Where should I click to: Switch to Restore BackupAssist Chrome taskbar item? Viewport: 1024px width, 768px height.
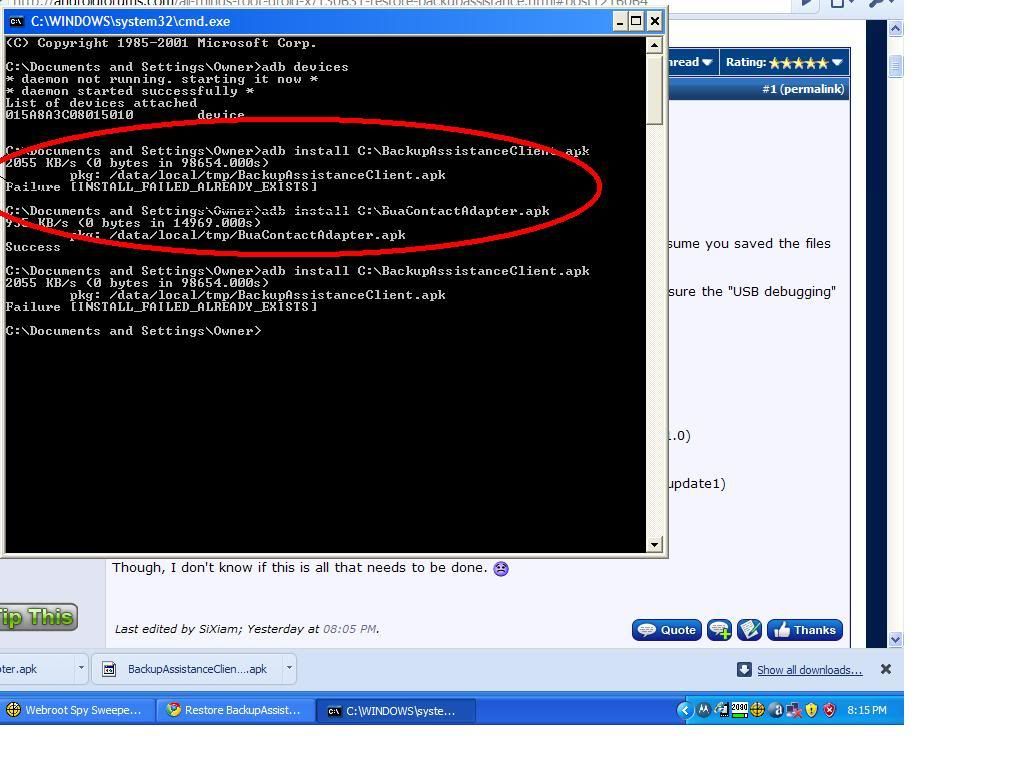click(x=234, y=710)
